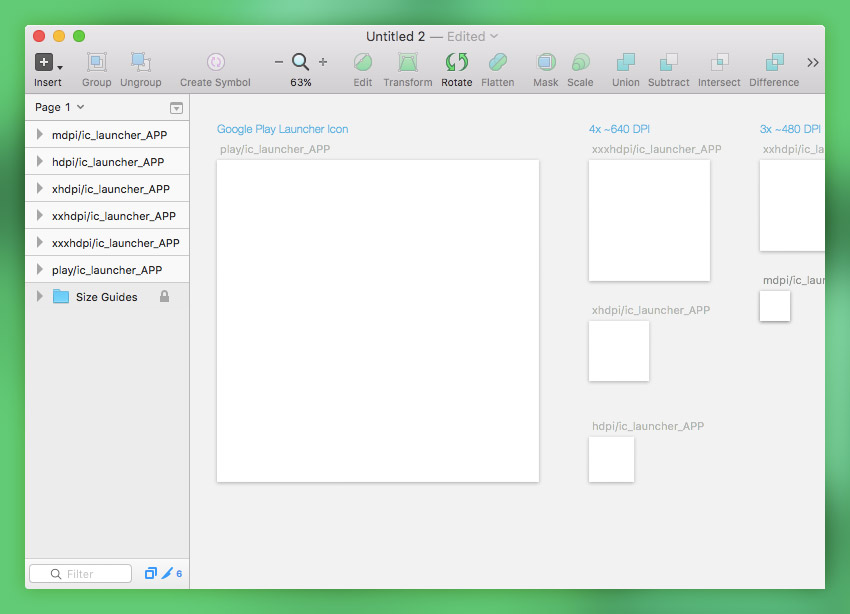Open the Page 1 dropdown
This screenshot has width=850, height=614.
coord(59,107)
